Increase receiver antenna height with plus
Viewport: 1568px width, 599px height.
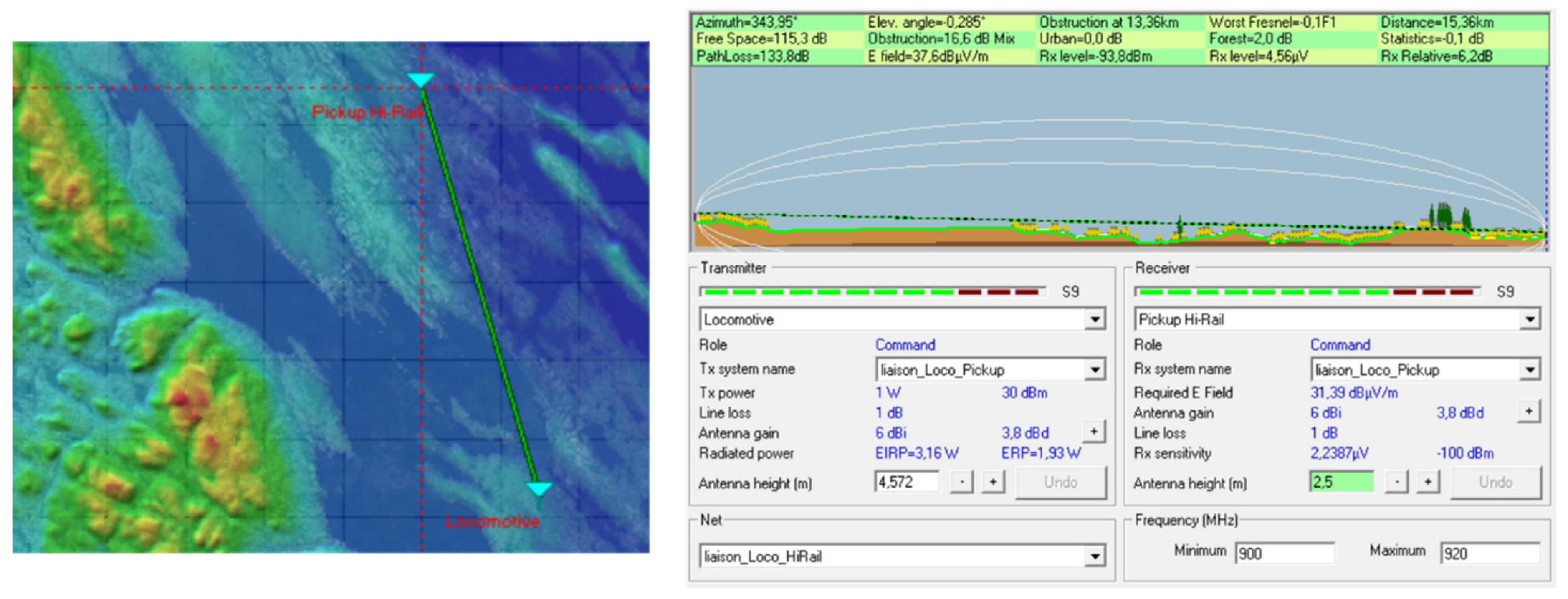coord(1428,482)
